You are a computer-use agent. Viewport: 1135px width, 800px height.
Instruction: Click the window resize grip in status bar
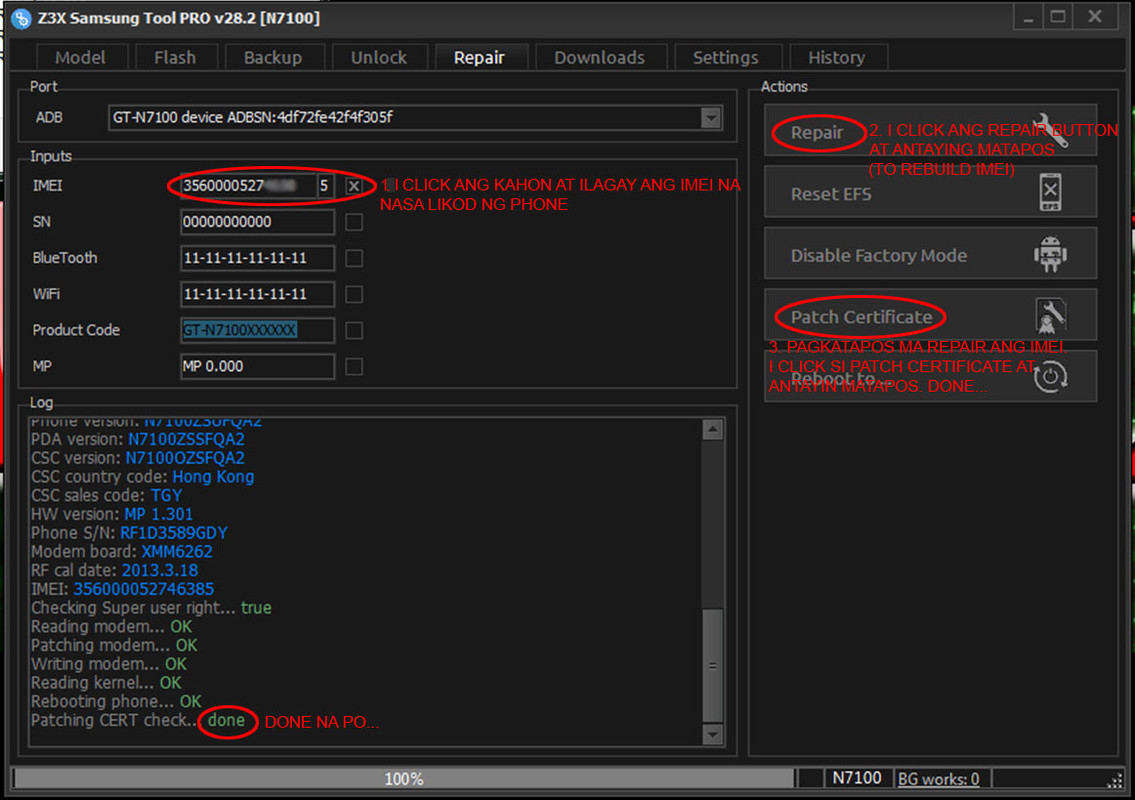point(1115,781)
